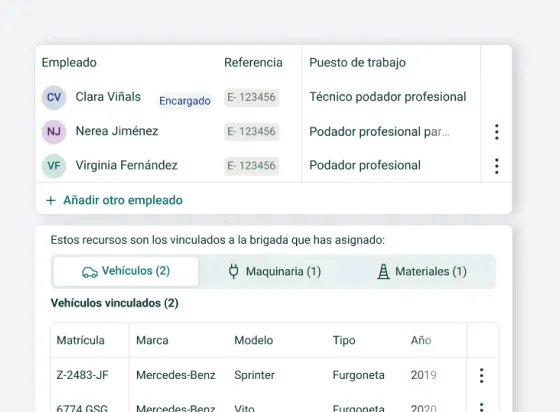Screen dimensions: 560x412
Task: Switch to the Vehículos (2) tab
Action: coord(126,271)
